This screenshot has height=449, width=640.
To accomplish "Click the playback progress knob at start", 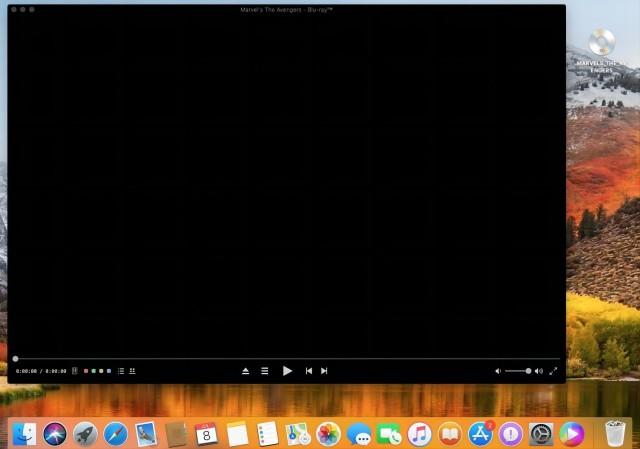I will tap(16, 359).
